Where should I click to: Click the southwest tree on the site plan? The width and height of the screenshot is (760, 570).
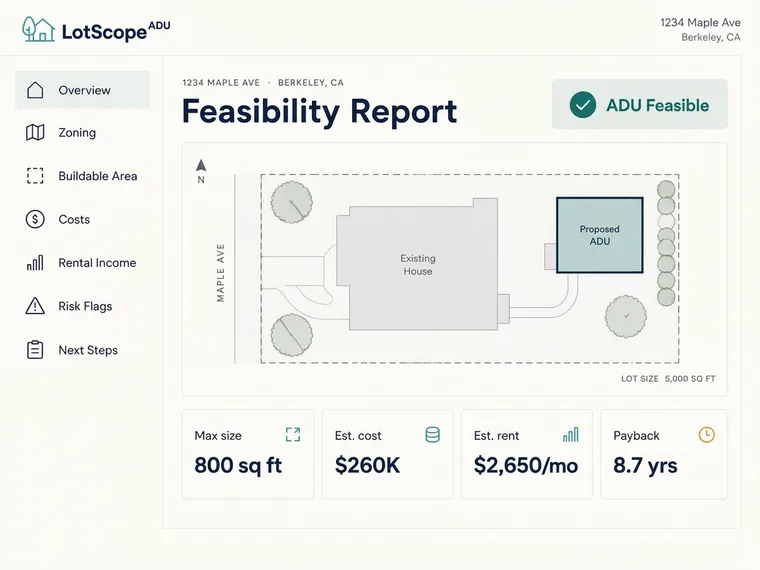pyautogui.click(x=291, y=335)
